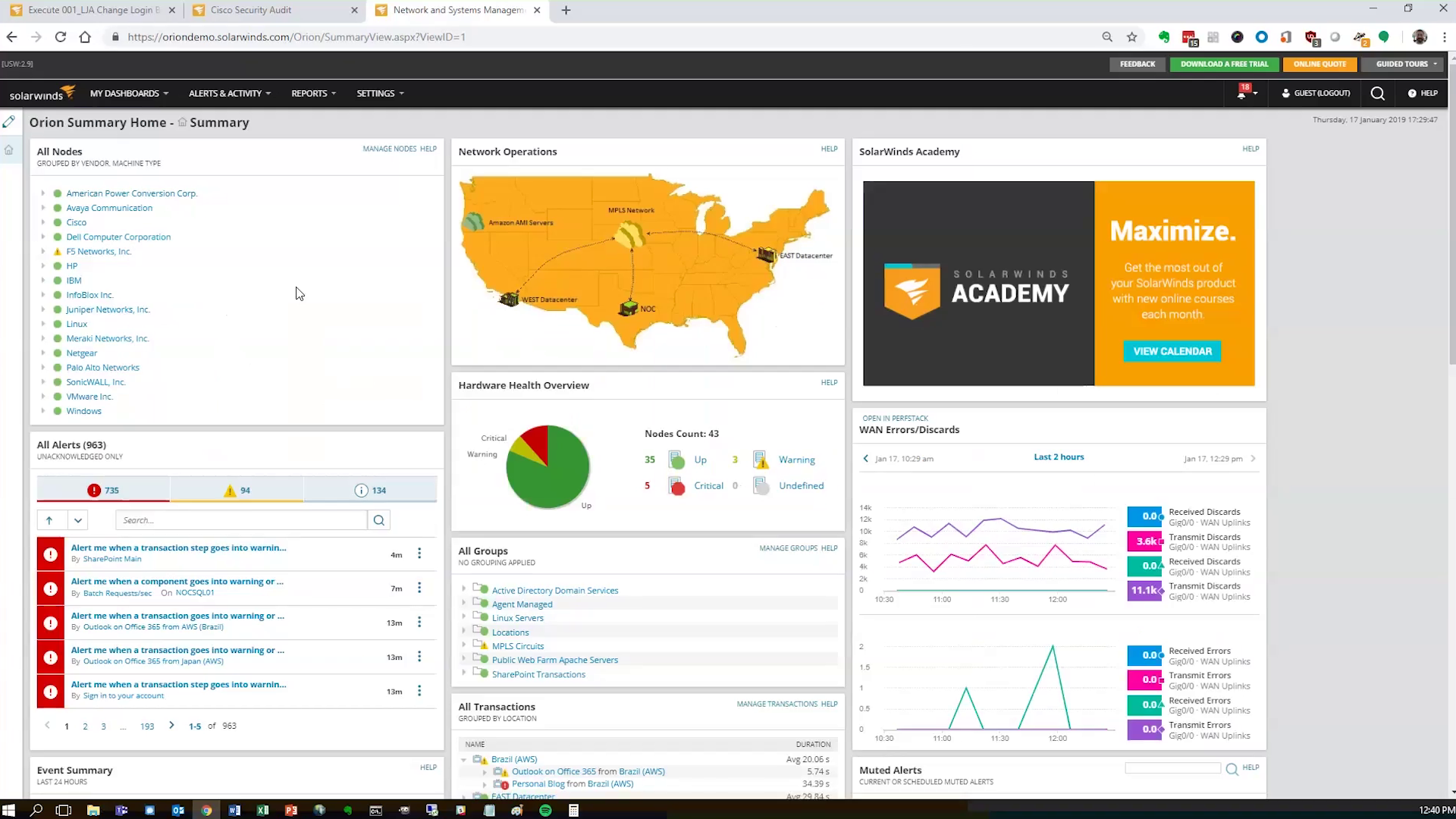Click the Manage Nodes link
The width and height of the screenshot is (1456, 819).
(x=389, y=148)
